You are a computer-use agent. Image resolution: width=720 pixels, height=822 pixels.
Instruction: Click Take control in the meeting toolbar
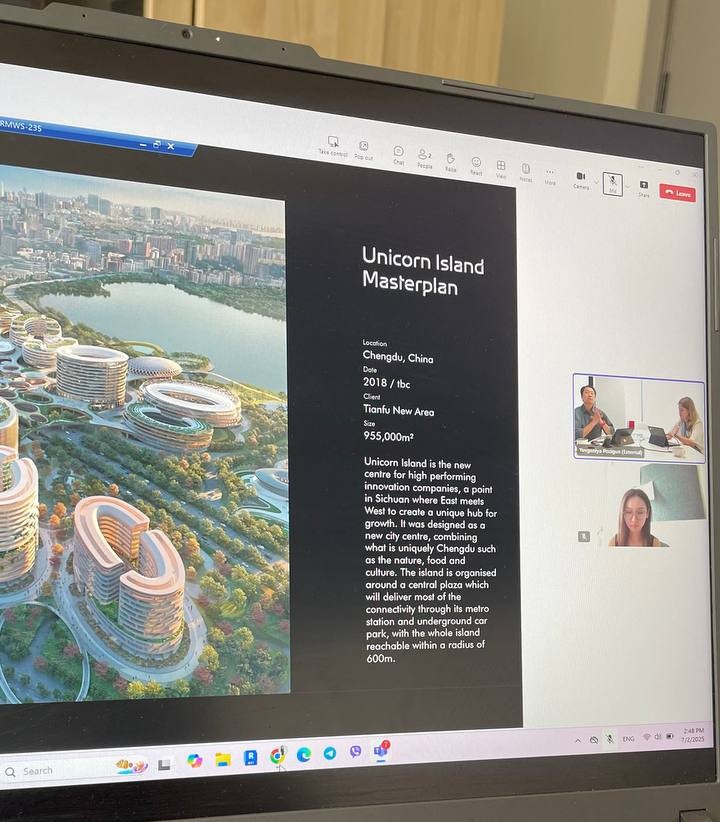pyautogui.click(x=333, y=145)
